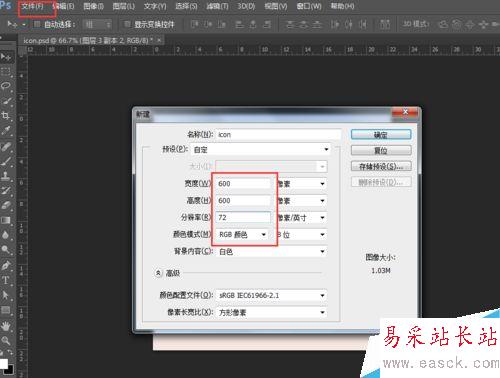The height and width of the screenshot is (378, 500).
Task: Open the 8 位 bit depth dropdown
Action: pyautogui.click(x=302, y=235)
